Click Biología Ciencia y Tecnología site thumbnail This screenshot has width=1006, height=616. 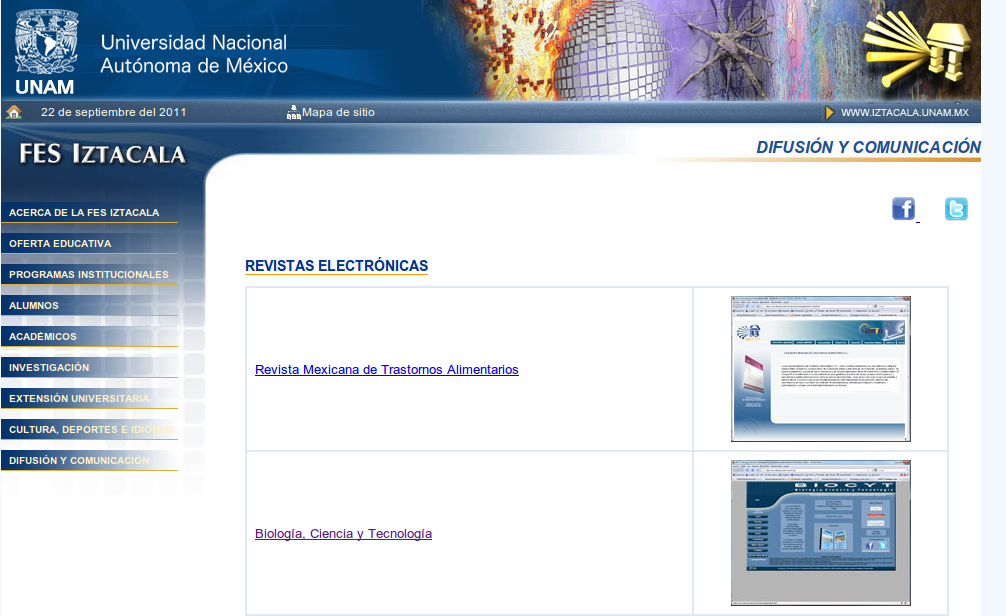click(x=821, y=533)
